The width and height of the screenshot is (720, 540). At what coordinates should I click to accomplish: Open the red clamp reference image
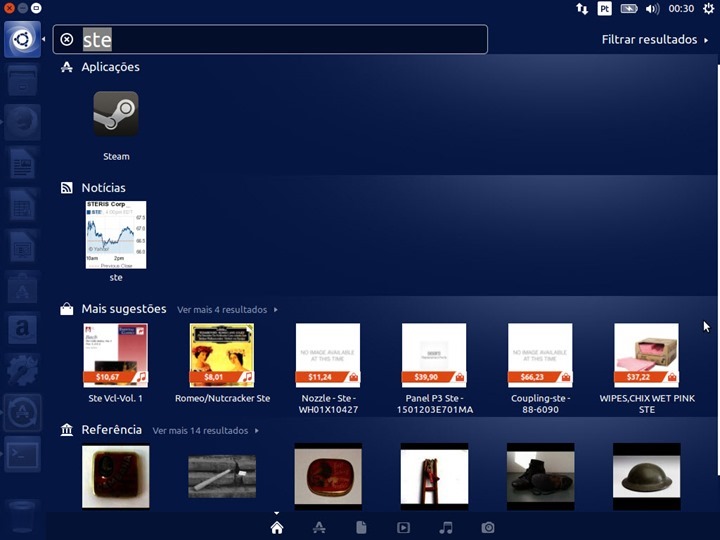434,477
